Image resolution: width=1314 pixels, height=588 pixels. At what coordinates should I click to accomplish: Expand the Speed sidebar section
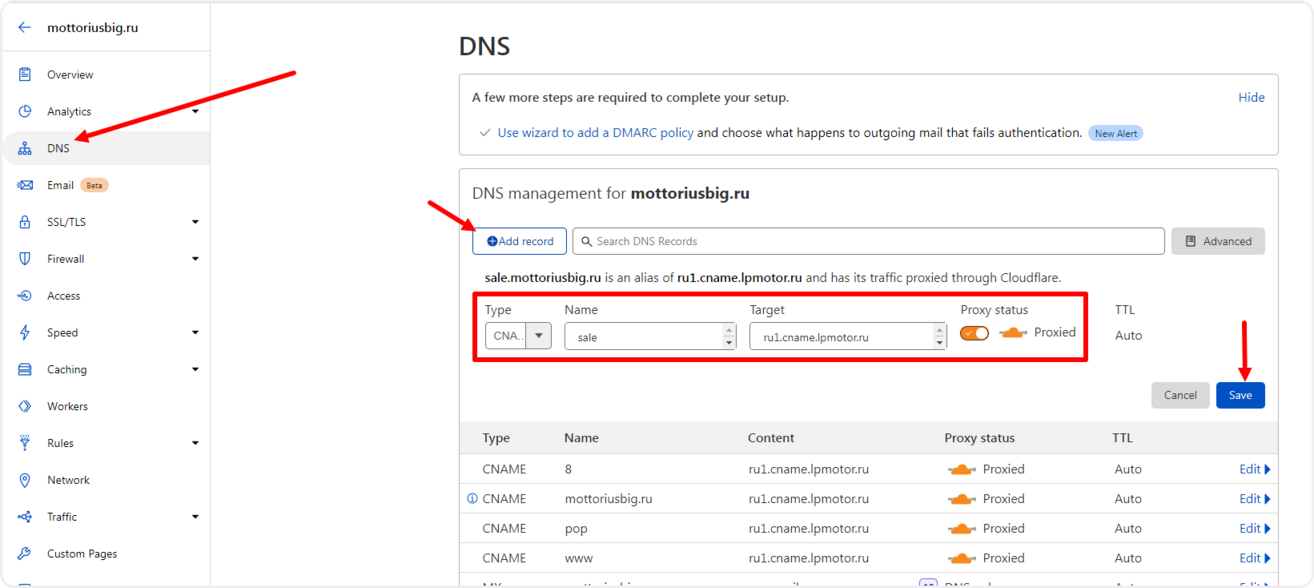[x=195, y=333]
